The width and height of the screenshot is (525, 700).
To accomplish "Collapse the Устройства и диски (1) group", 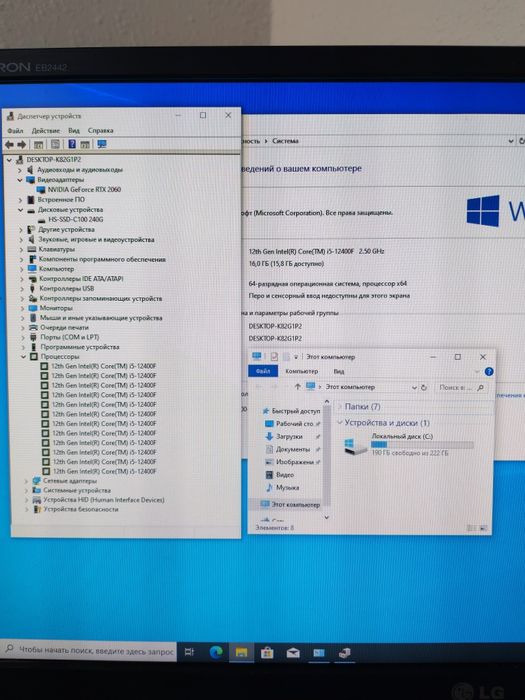I will pyautogui.click(x=340, y=422).
